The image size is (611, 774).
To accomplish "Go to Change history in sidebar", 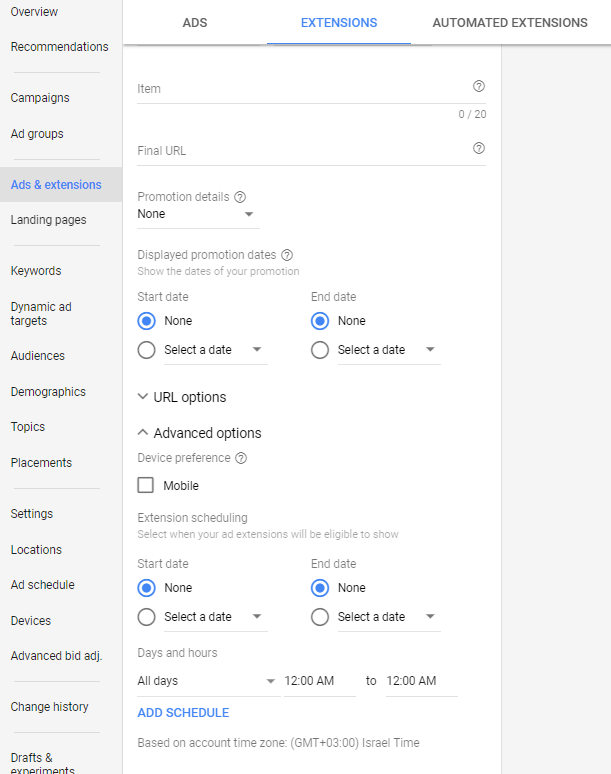I will pyautogui.click(x=49, y=707).
